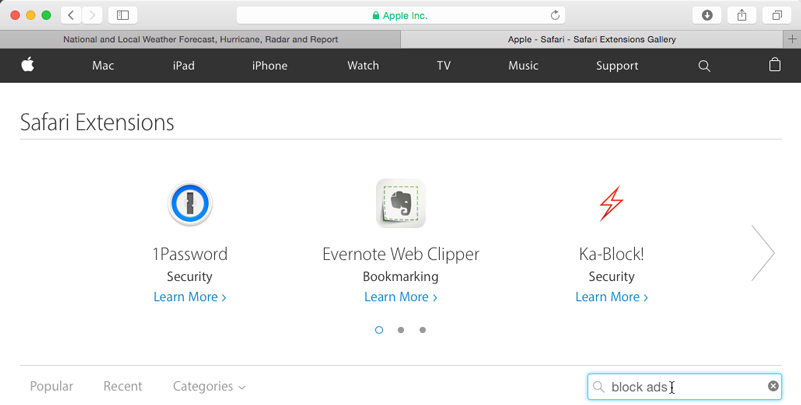Show Safari downloads list
Viewport: 801px width, 405px height.
point(707,15)
